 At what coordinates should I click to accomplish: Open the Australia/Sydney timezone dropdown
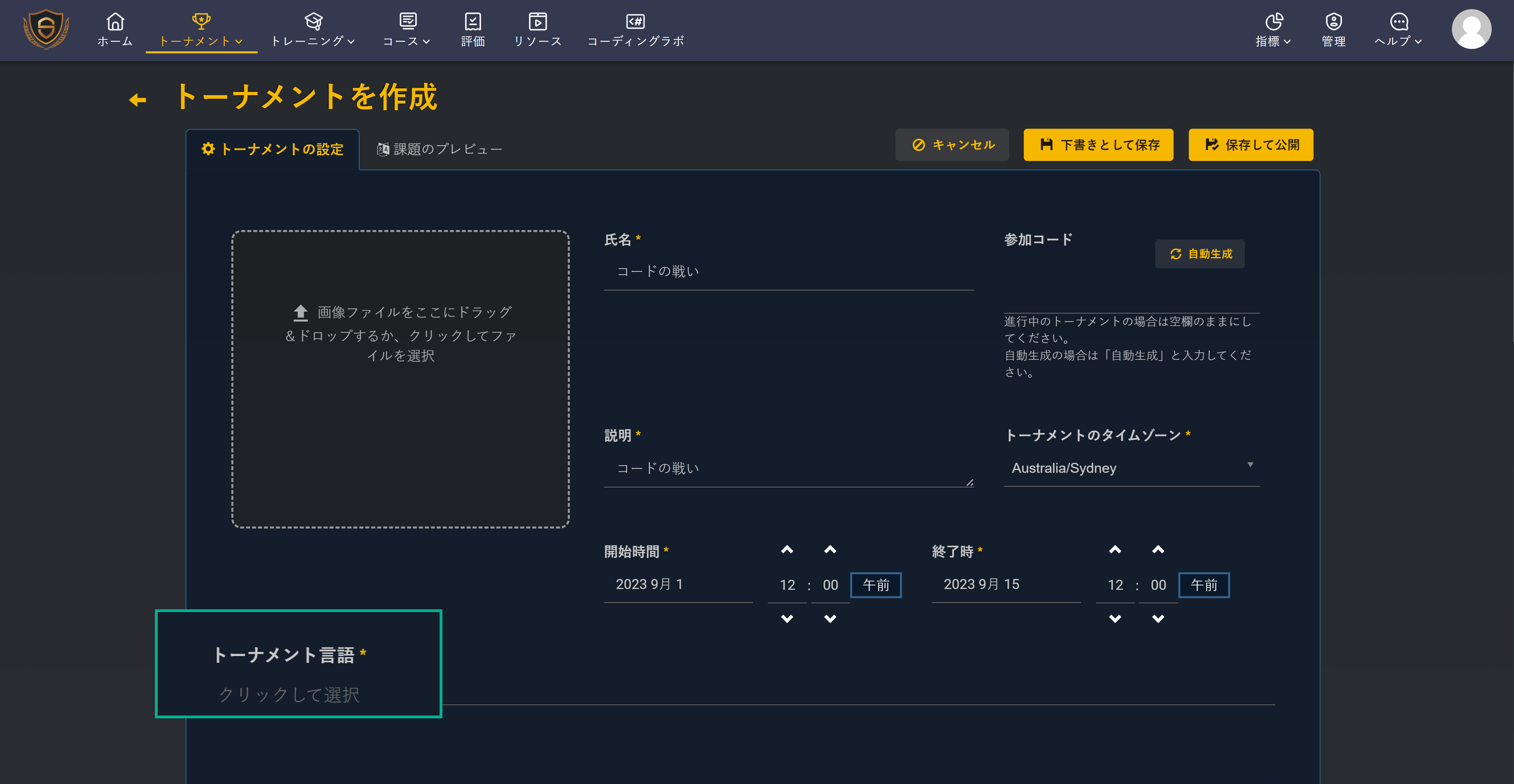pyautogui.click(x=1131, y=468)
